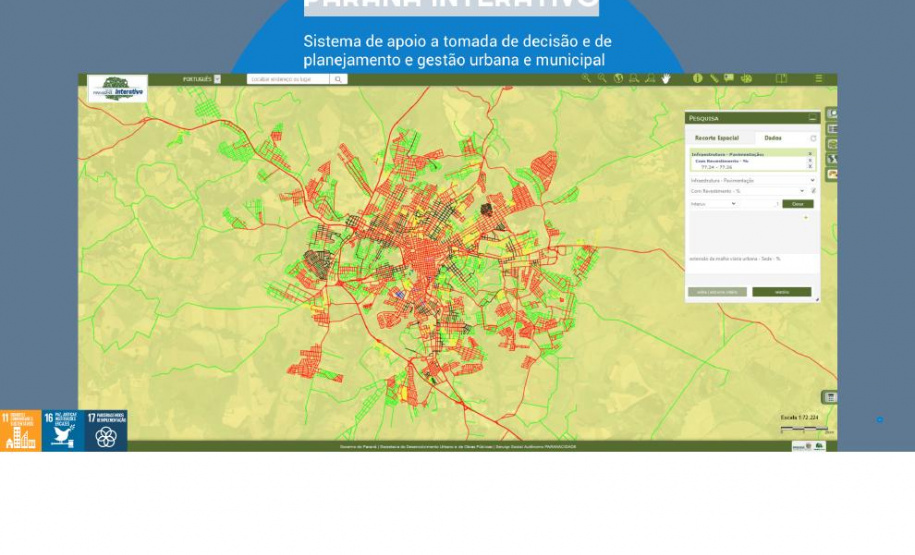Click the search magnifier button beside address field
This screenshot has width=915, height=555.
point(338,79)
